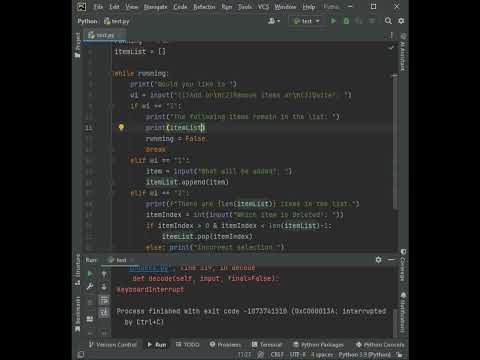The image size is (480, 360).
Task: Click the PyCharm logo icon
Action: pyautogui.click(x=81, y=7)
